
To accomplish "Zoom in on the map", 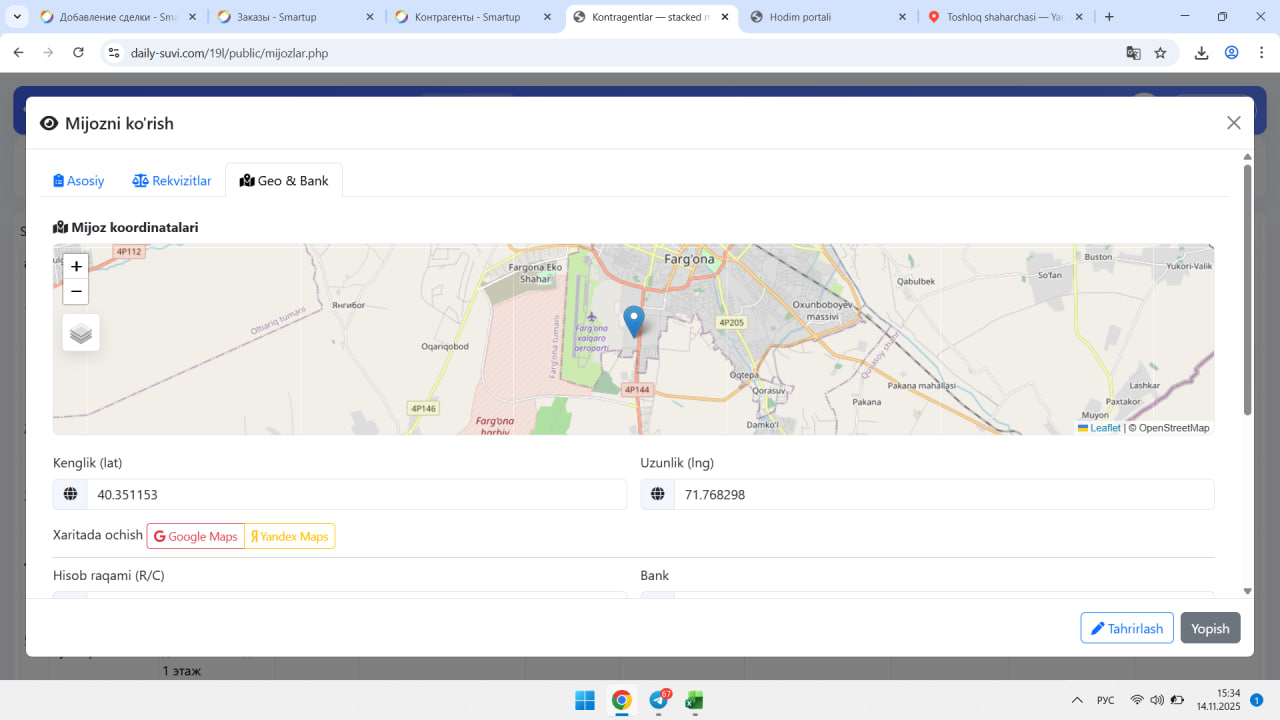I will coord(76,267).
